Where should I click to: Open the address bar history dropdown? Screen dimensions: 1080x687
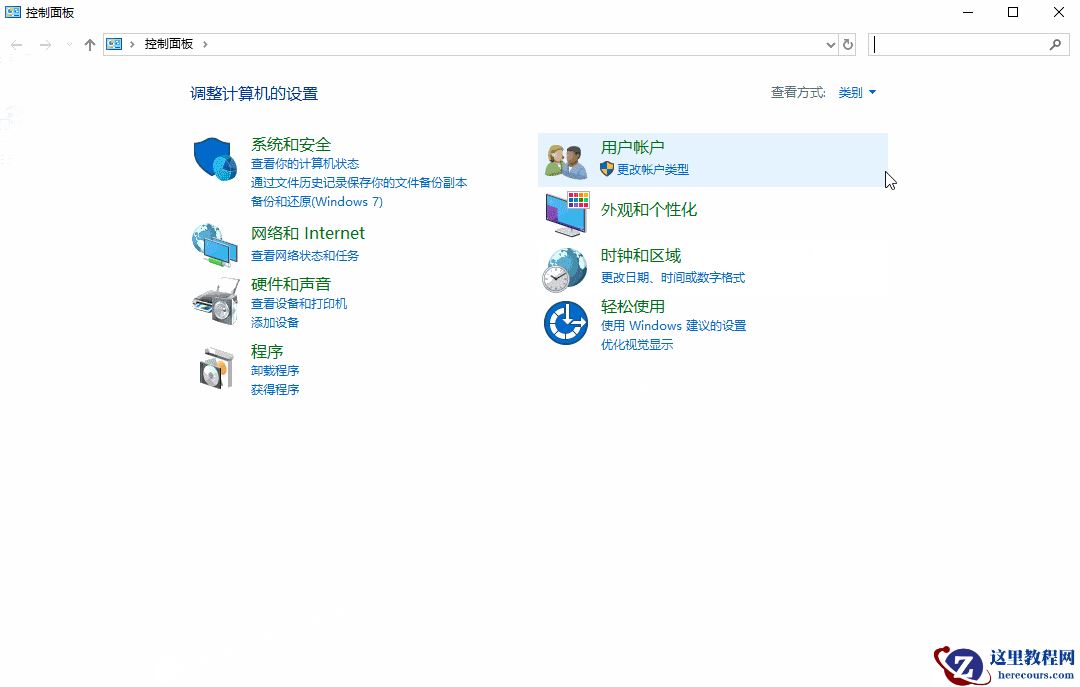click(830, 44)
